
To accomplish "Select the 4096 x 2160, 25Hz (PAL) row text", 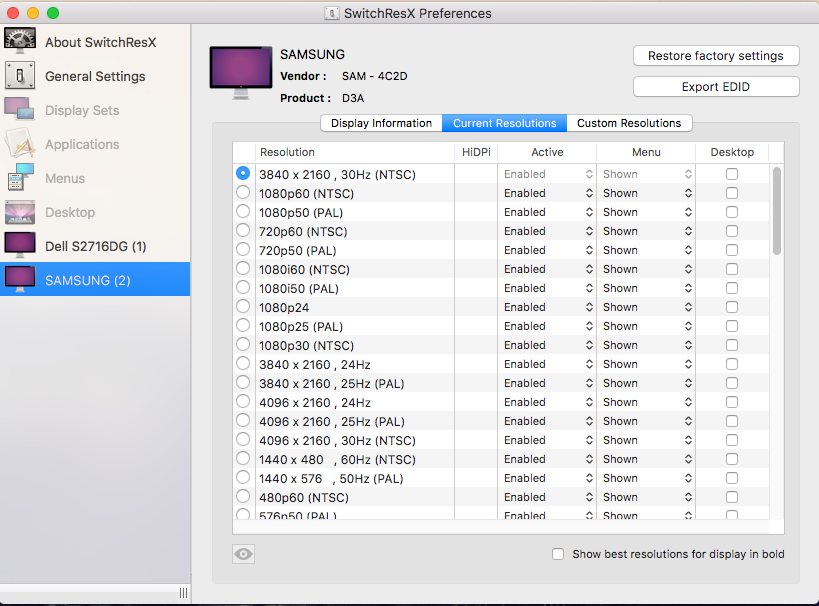I will [x=332, y=422].
